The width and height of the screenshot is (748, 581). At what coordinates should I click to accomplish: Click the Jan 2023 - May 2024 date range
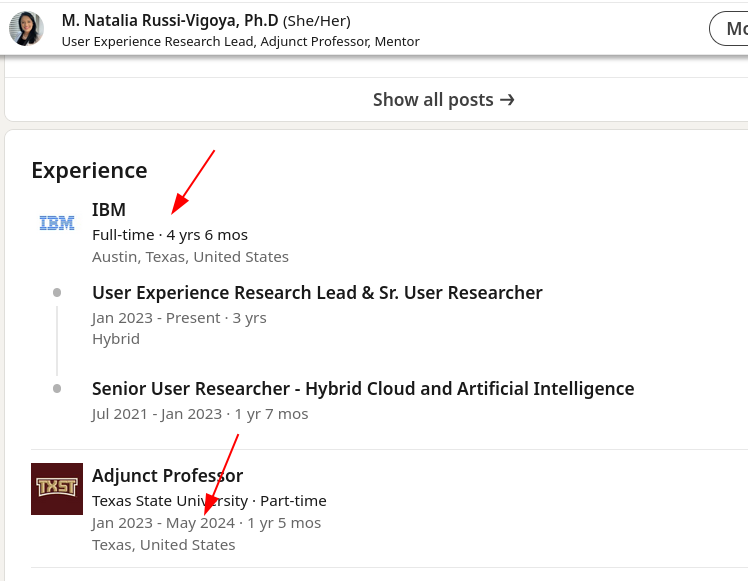(163, 523)
